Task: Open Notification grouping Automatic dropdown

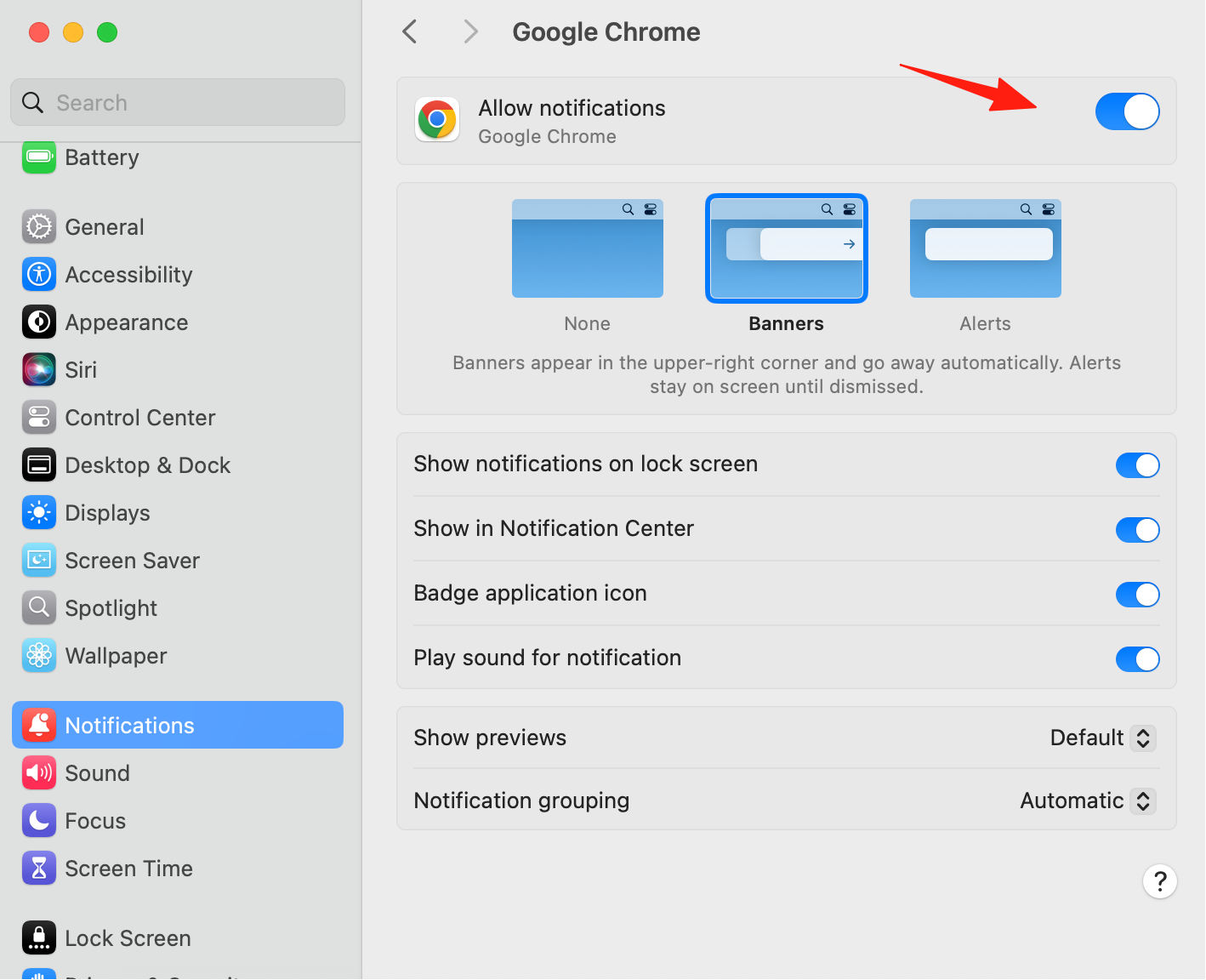Action: [x=1088, y=801]
